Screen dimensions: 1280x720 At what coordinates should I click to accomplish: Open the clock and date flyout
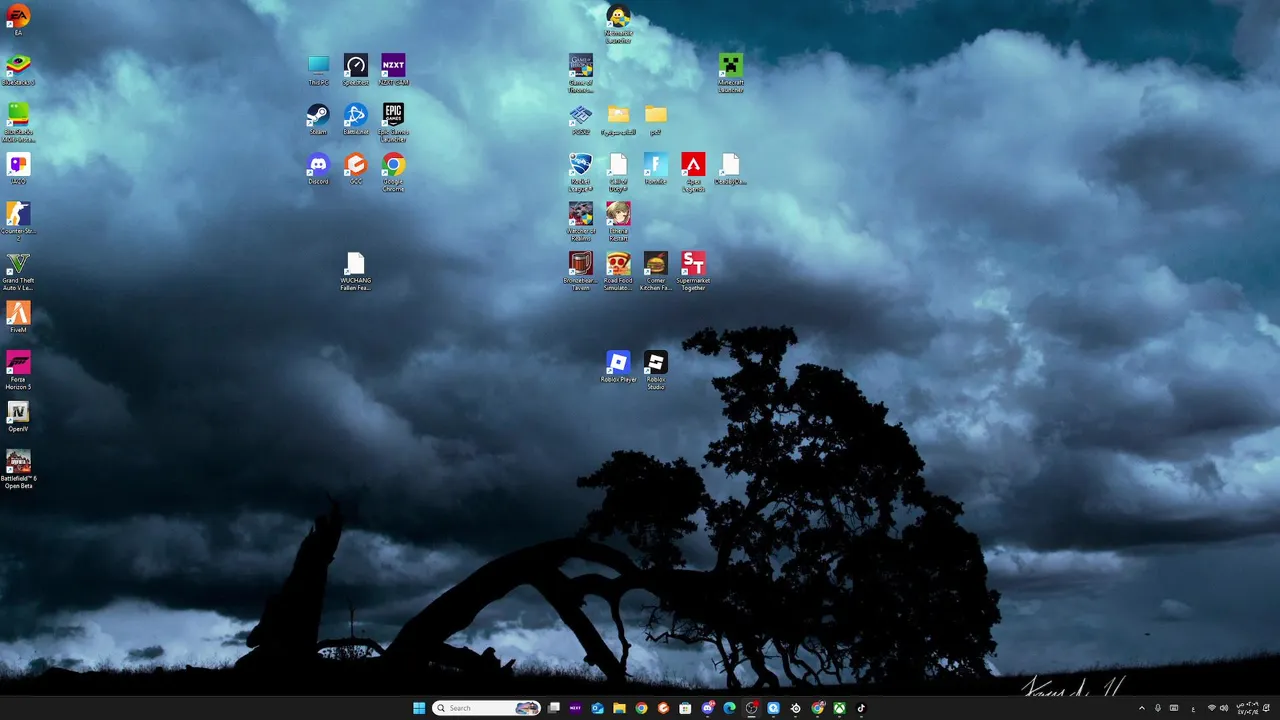pos(1247,708)
